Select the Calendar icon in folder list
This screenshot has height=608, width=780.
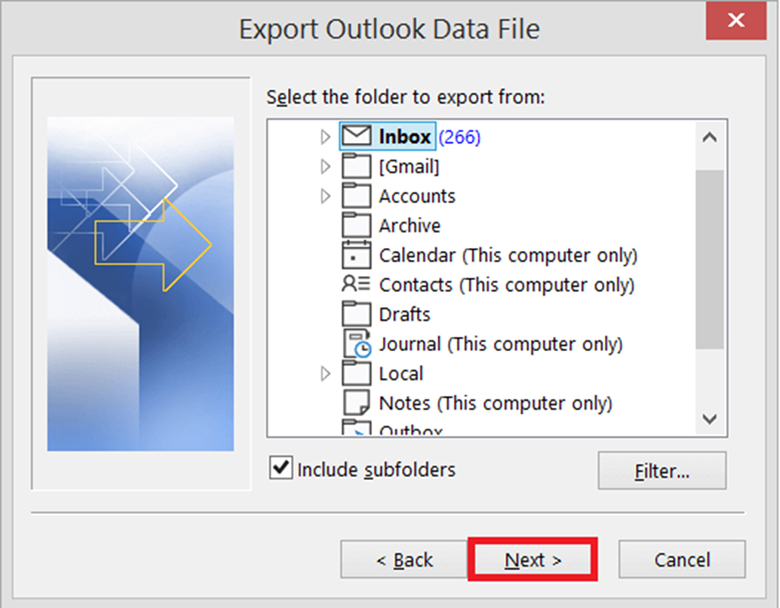356,254
